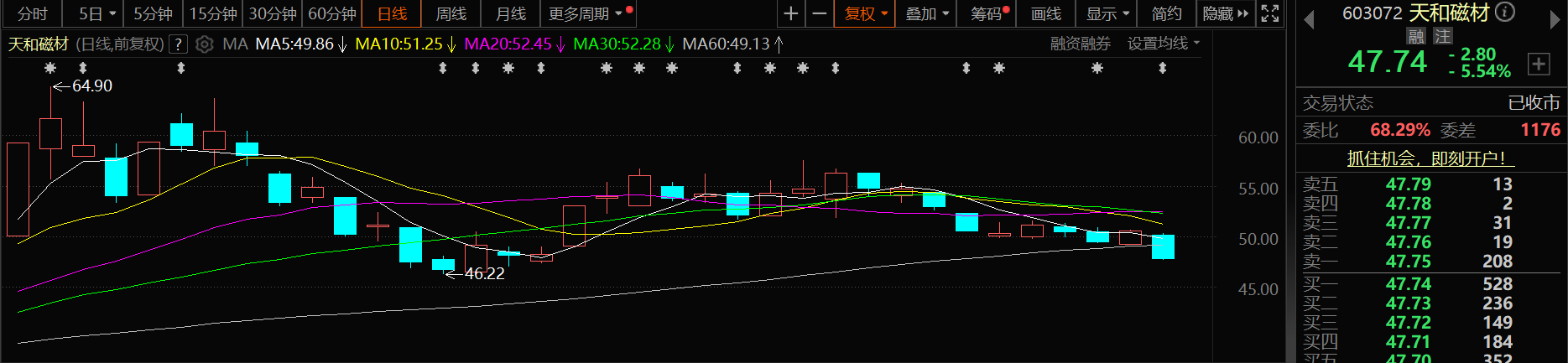Click the MA label next to gear
The width and height of the screenshot is (1568, 363).
235,44
